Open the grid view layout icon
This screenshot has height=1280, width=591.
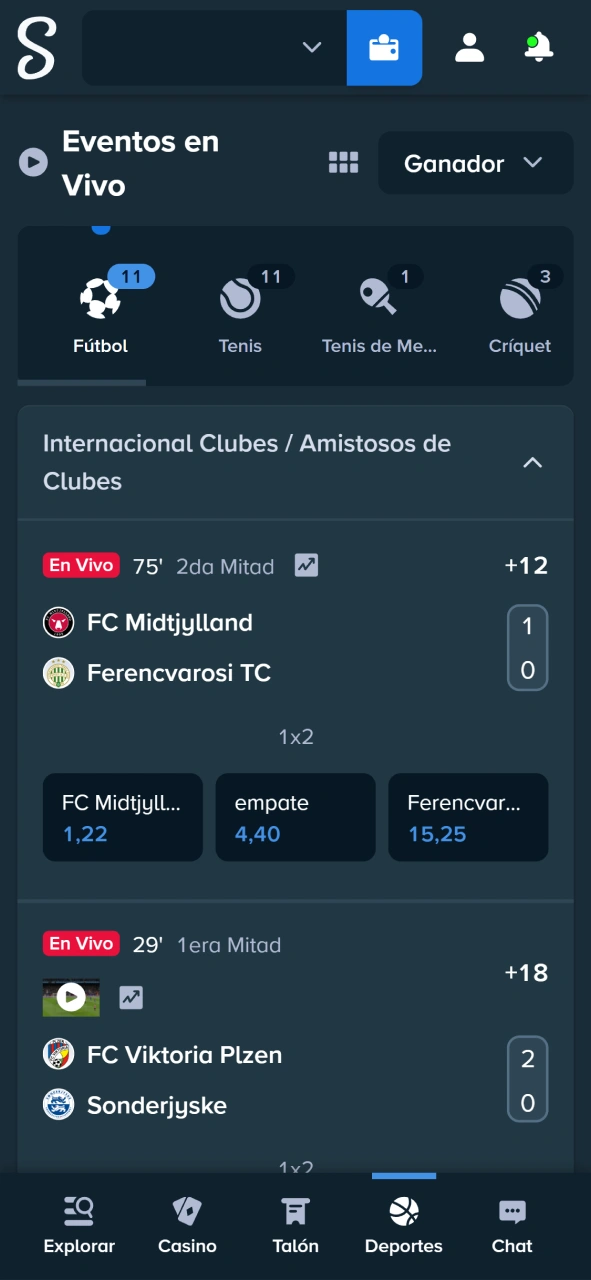[x=343, y=162]
